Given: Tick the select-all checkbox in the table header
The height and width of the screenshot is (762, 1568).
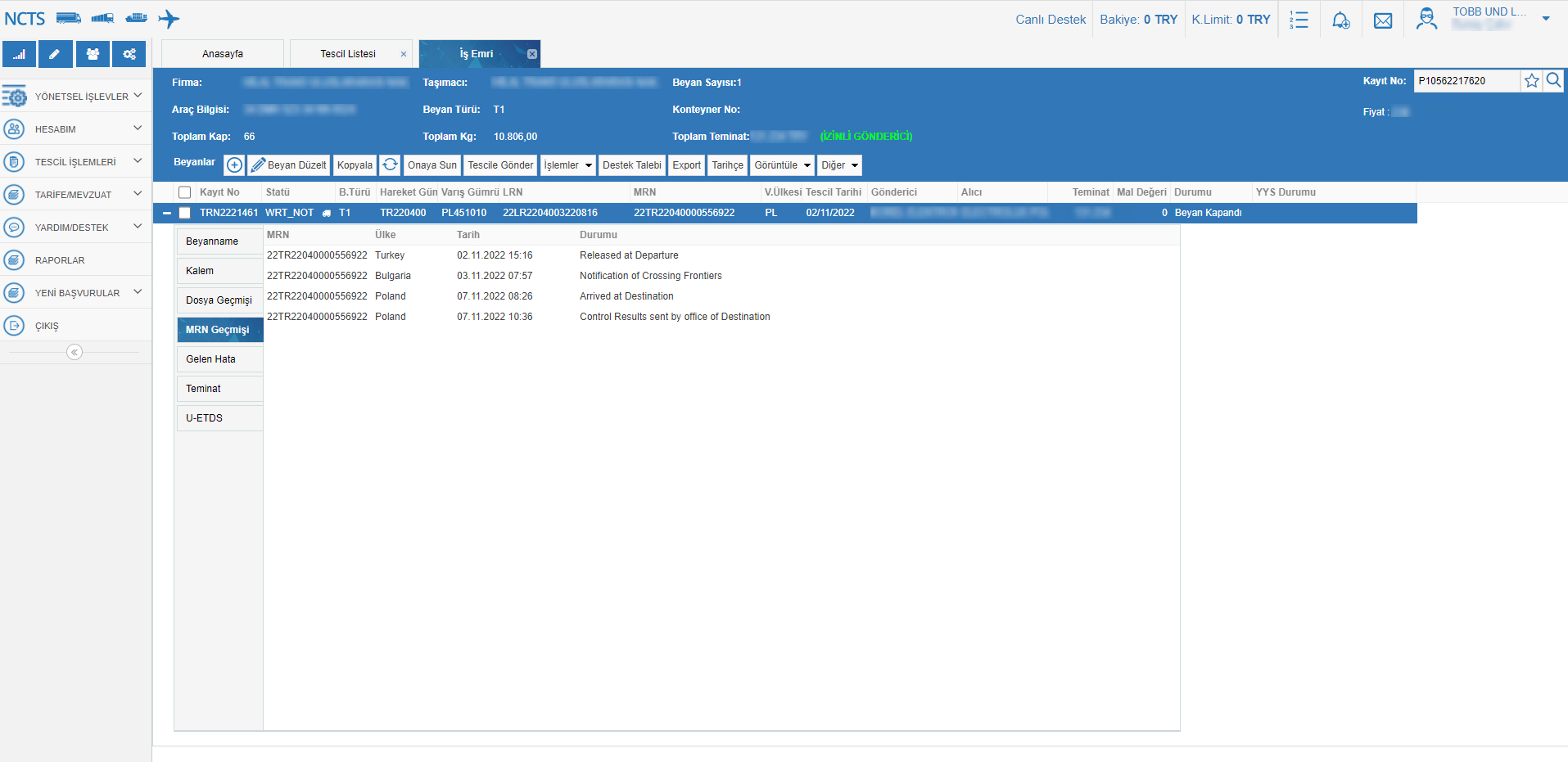Looking at the screenshot, I should click(185, 192).
